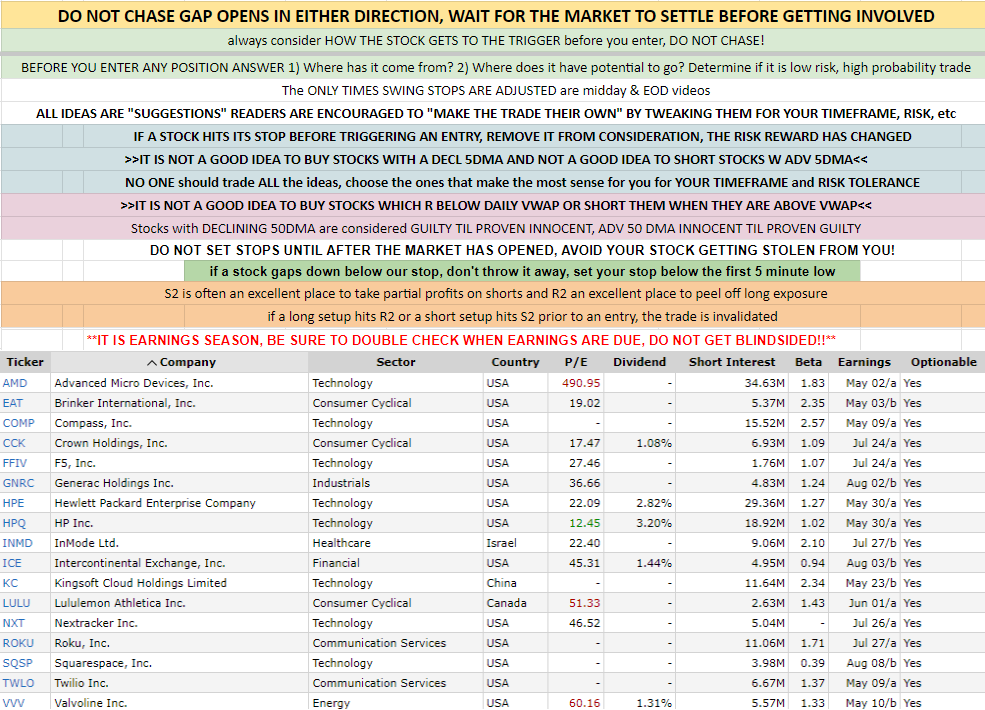Click LULU's P/E value 51.33
Image resolution: width=985 pixels, height=710 pixels.
(x=585, y=603)
